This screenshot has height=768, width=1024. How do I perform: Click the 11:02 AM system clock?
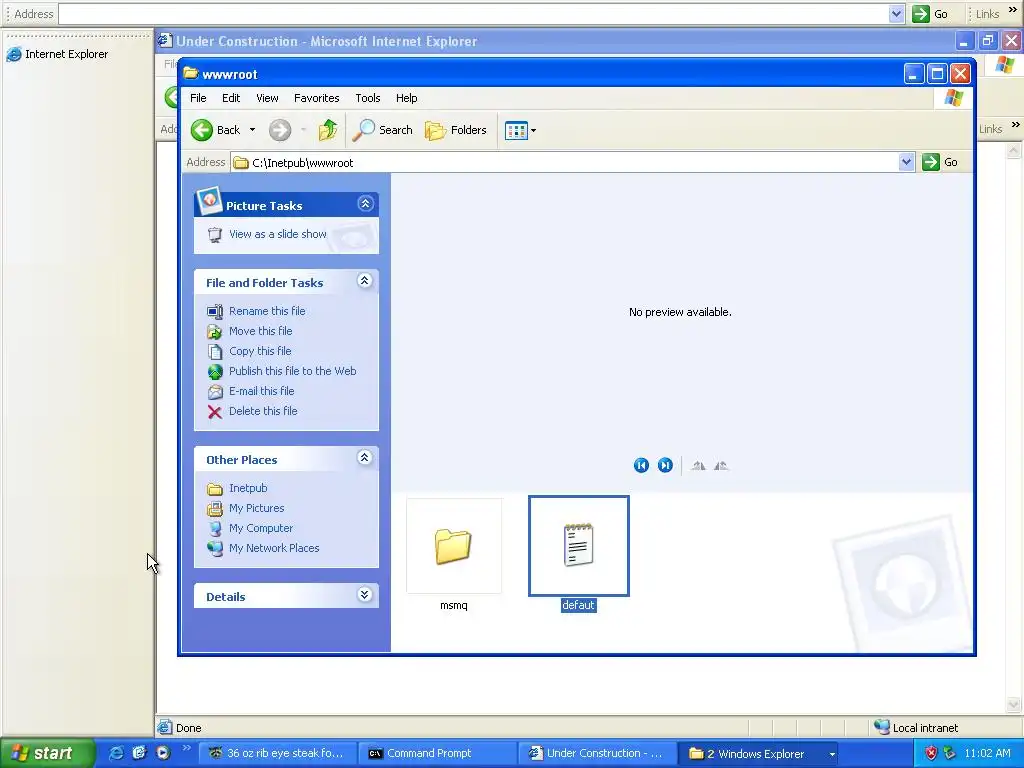[x=987, y=754]
